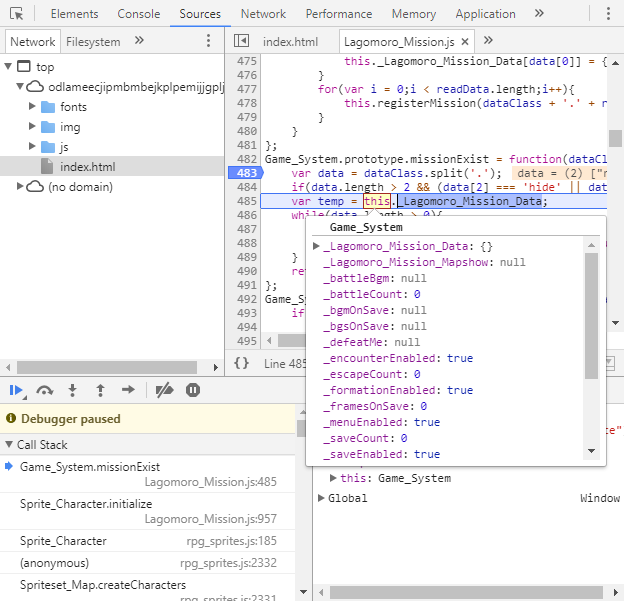Select Spriteset_Map.createCharacters call frame

pos(148,588)
